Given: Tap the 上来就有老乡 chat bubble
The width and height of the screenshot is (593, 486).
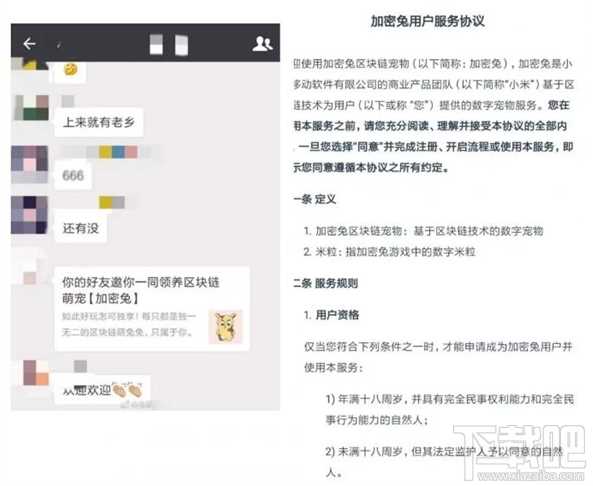Looking at the screenshot, I should pyautogui.click(x=99, y=122).
